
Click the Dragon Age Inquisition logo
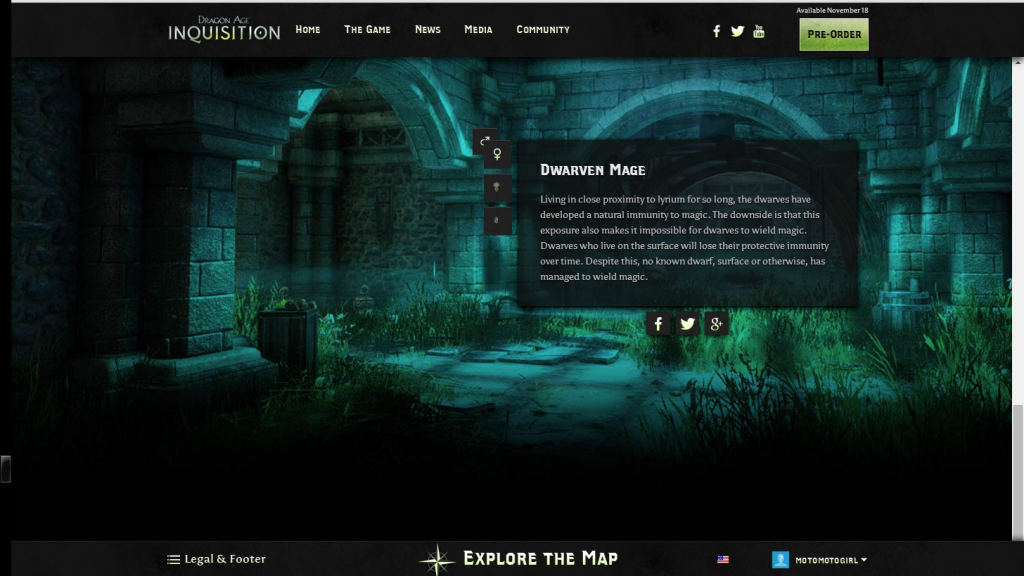click(x=224, y=29)
